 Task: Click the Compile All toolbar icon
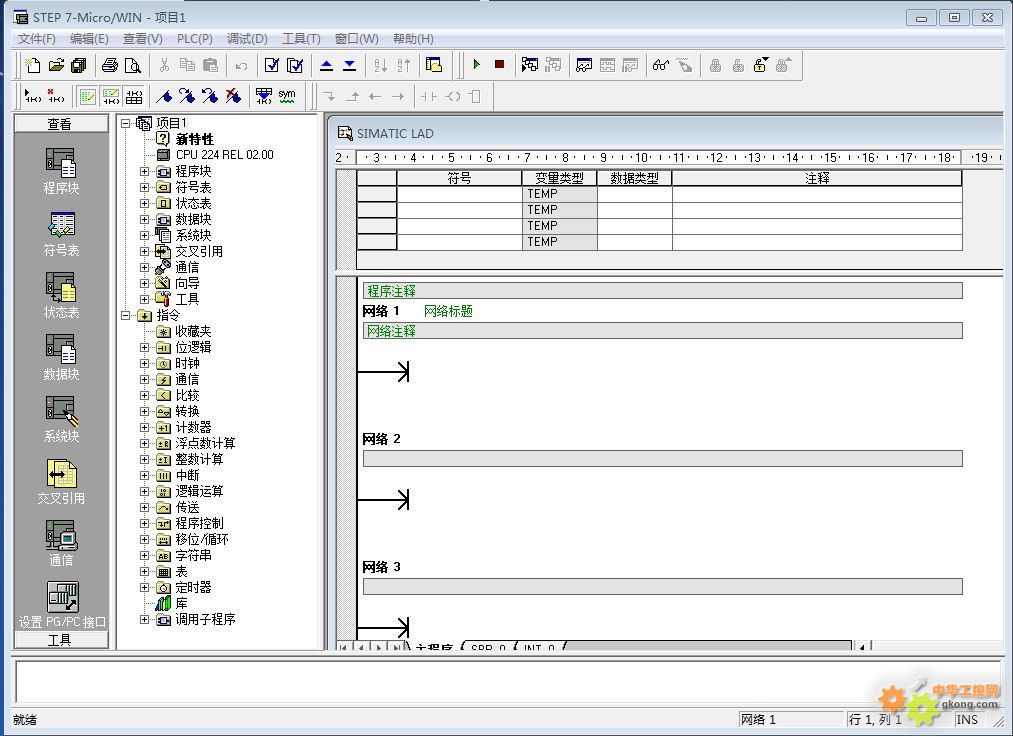coord(295,65)
